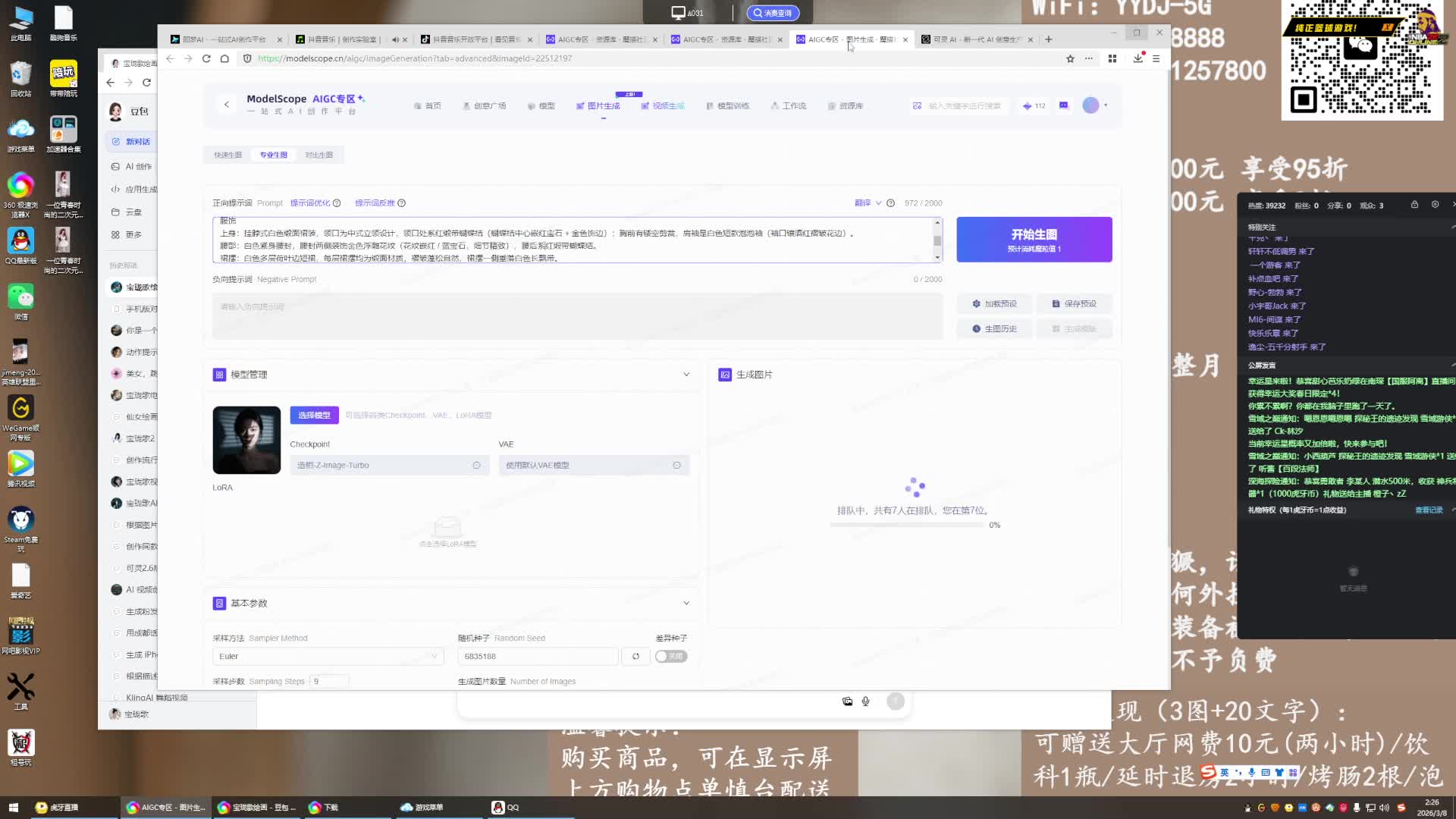Click 加载预设 gear icon button
This screenshot has height=819, width=1456.
(994, 303)
